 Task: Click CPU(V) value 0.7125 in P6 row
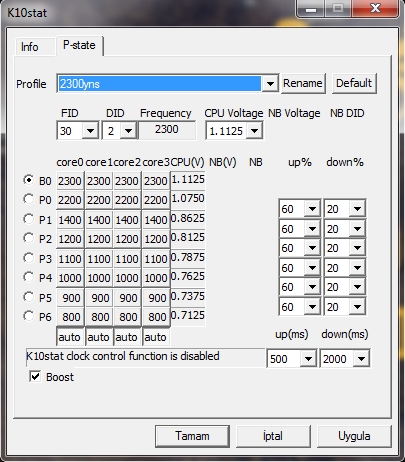coord(188,315)
